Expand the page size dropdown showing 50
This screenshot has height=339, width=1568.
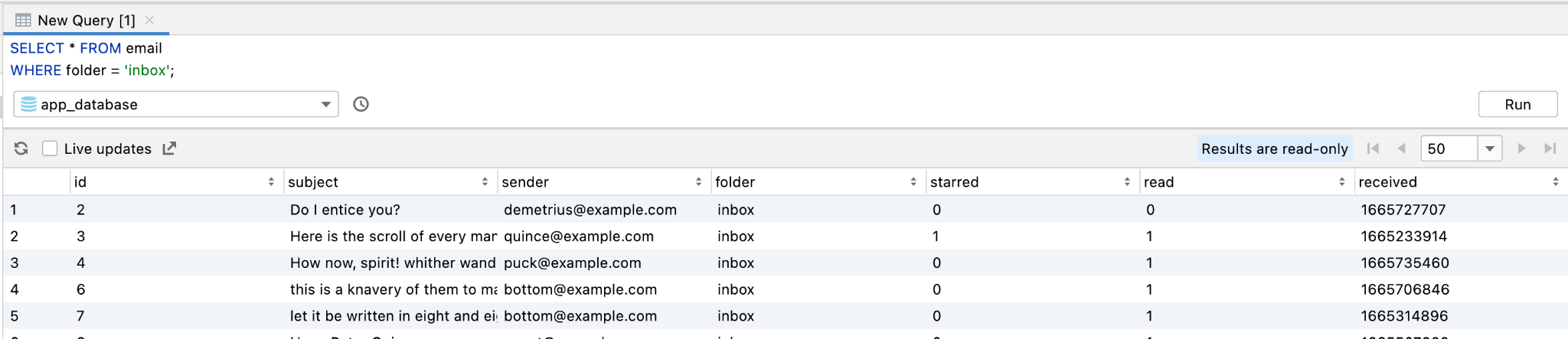[x=1489, y=148]
